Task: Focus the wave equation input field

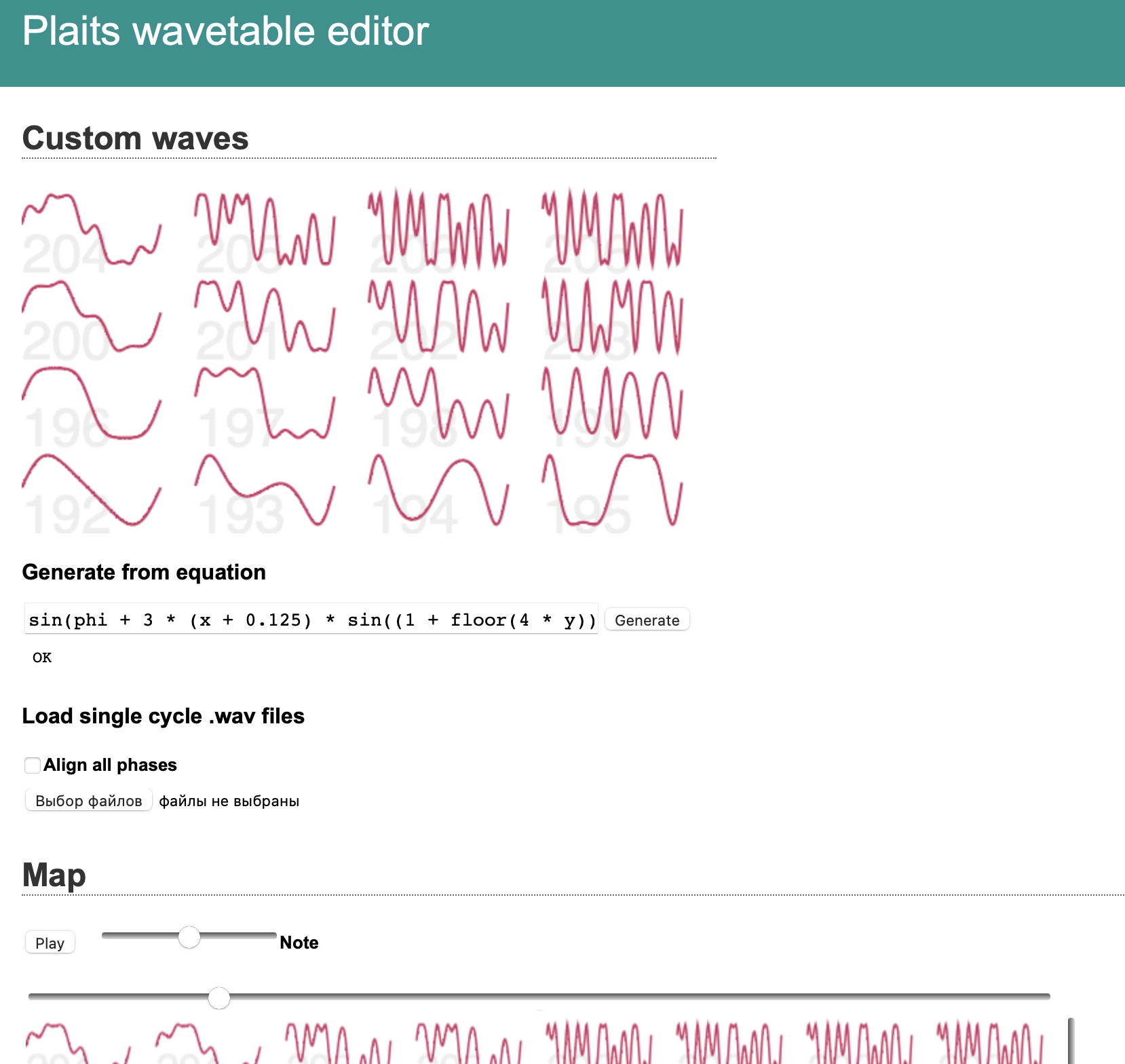Action: click(311, 620)
